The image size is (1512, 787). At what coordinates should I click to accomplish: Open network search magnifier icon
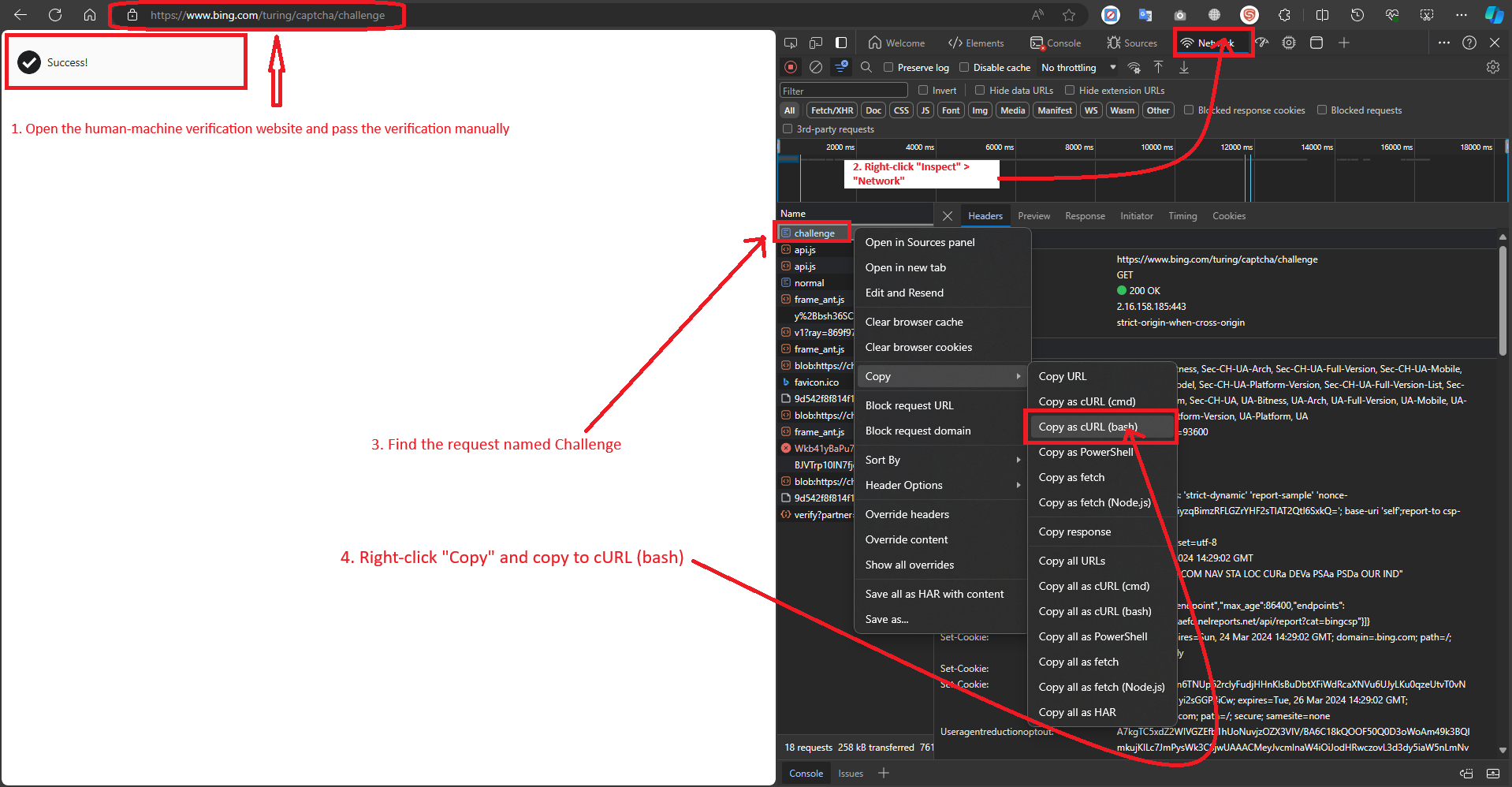pyautogui.click(x=866, y=67)
